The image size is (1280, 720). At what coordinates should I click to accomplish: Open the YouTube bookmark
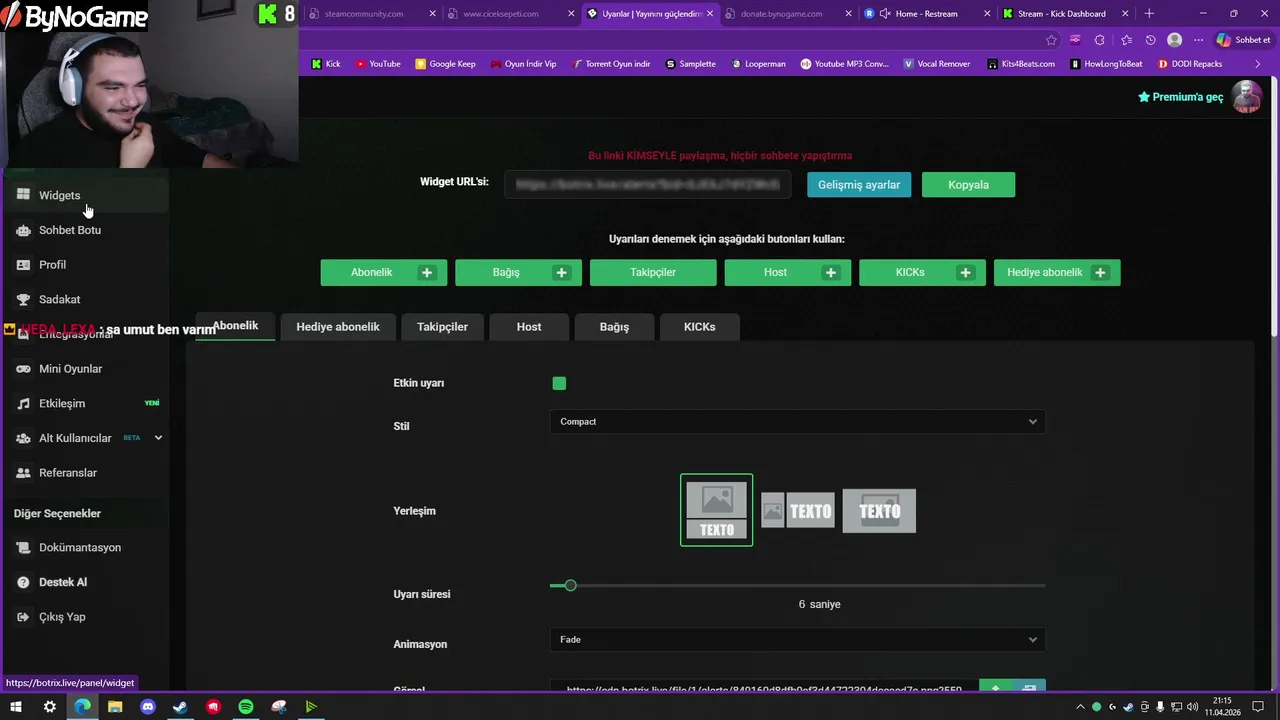coord(378,64)
